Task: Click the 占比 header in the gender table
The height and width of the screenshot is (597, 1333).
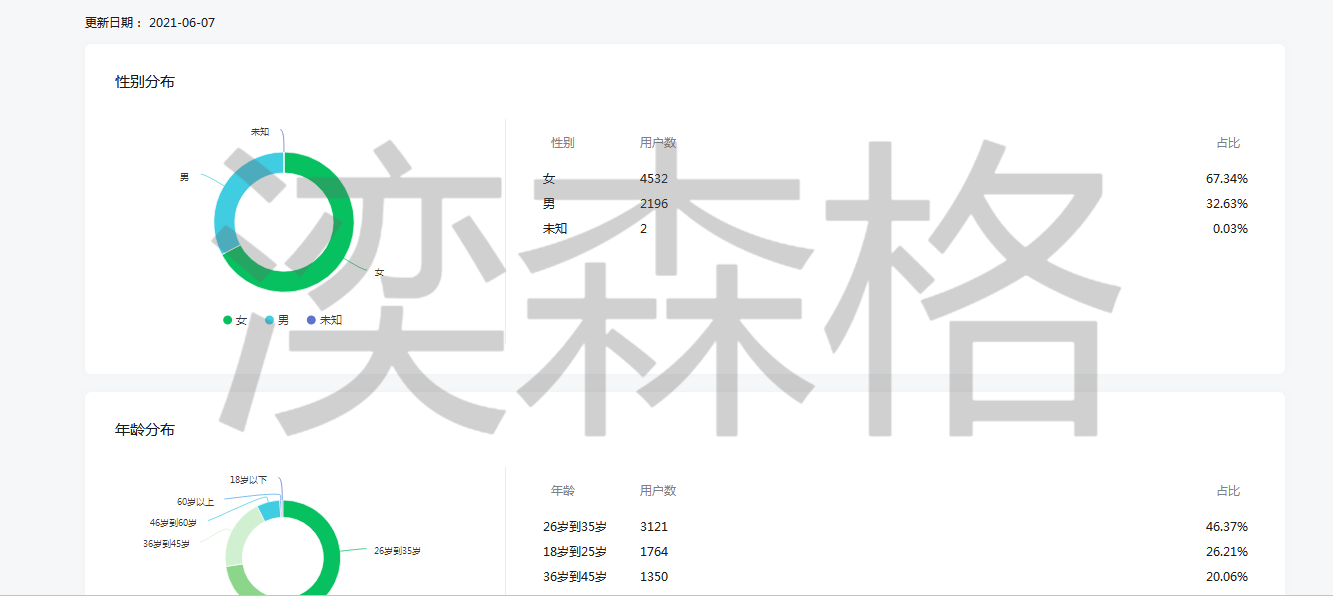Action: (1228, 143)
